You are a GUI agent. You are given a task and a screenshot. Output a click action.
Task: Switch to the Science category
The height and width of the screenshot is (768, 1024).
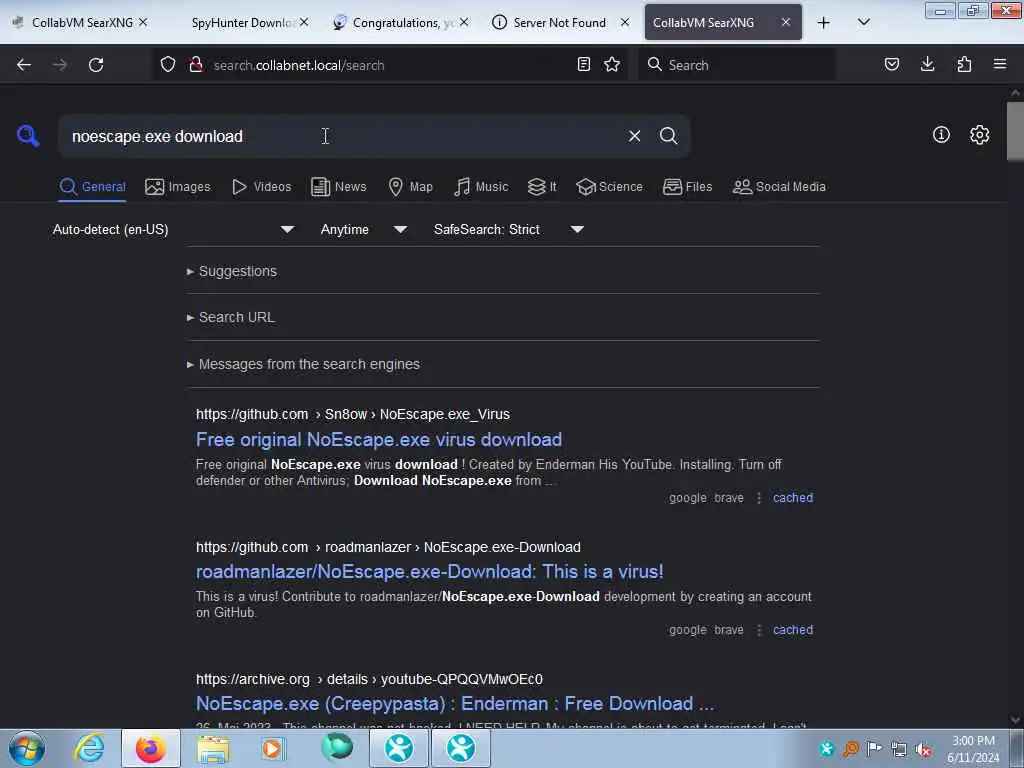609,187
